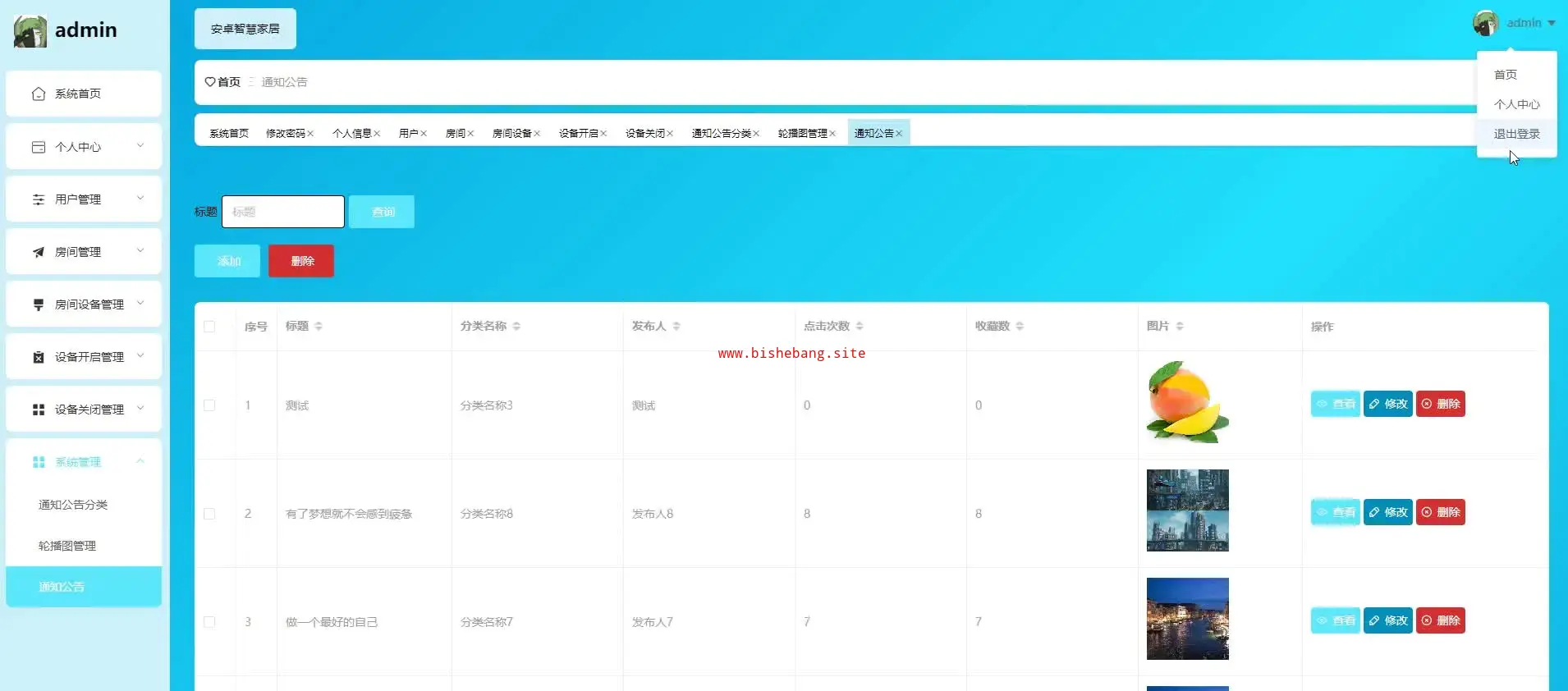This screenshot has height=691, width=1568.
Task: Toggle the select-all checkbox in table header
Action: 209,327
